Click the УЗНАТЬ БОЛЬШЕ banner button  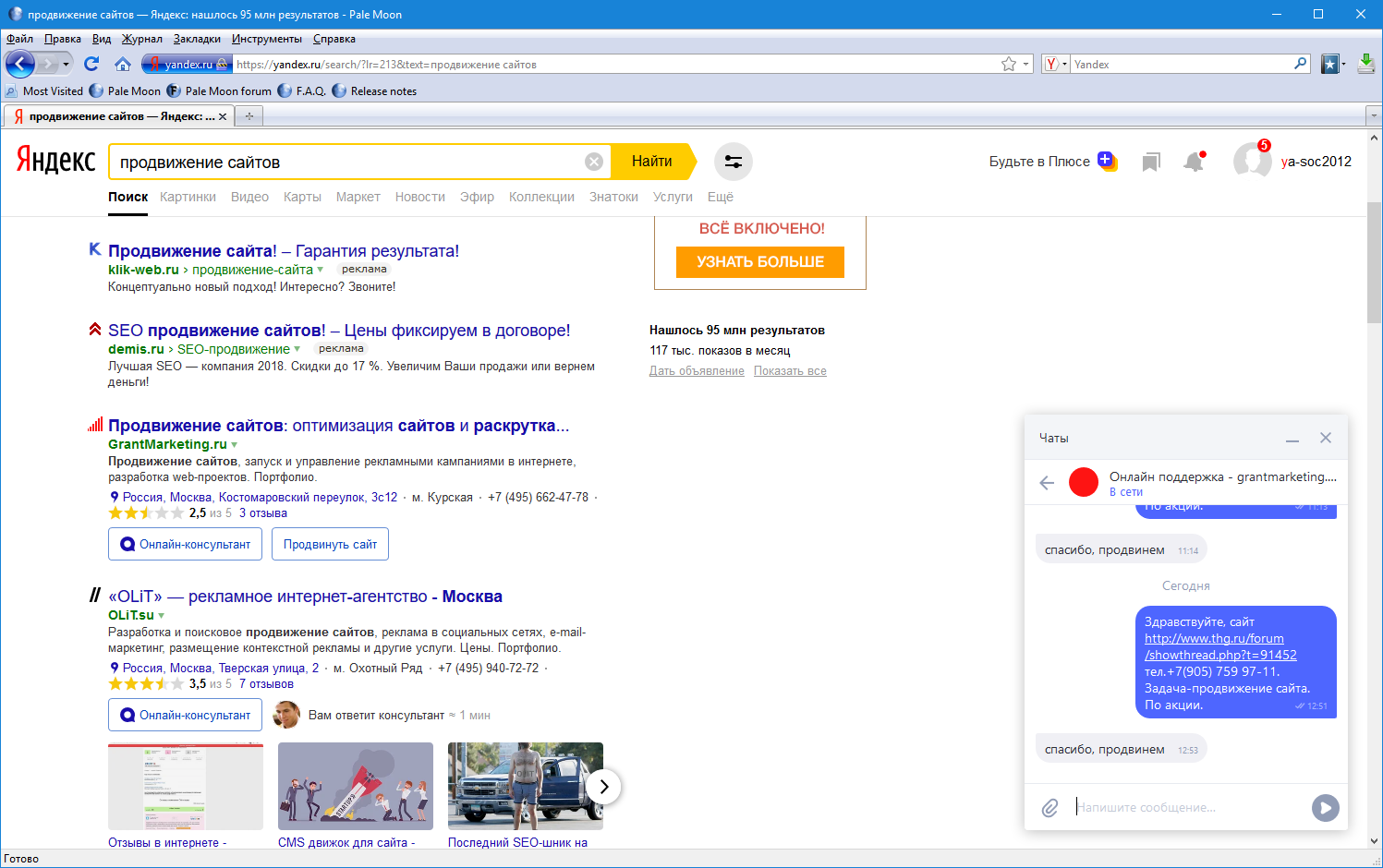tap(760, 262)
